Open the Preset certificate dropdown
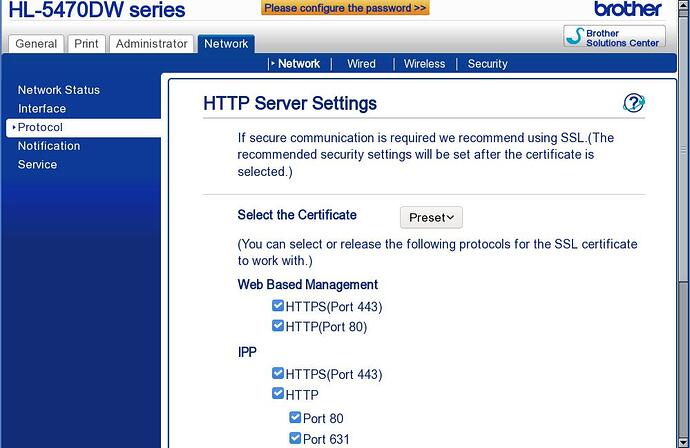The height and width of the screenshot is (448, 690). pos(431,217)
